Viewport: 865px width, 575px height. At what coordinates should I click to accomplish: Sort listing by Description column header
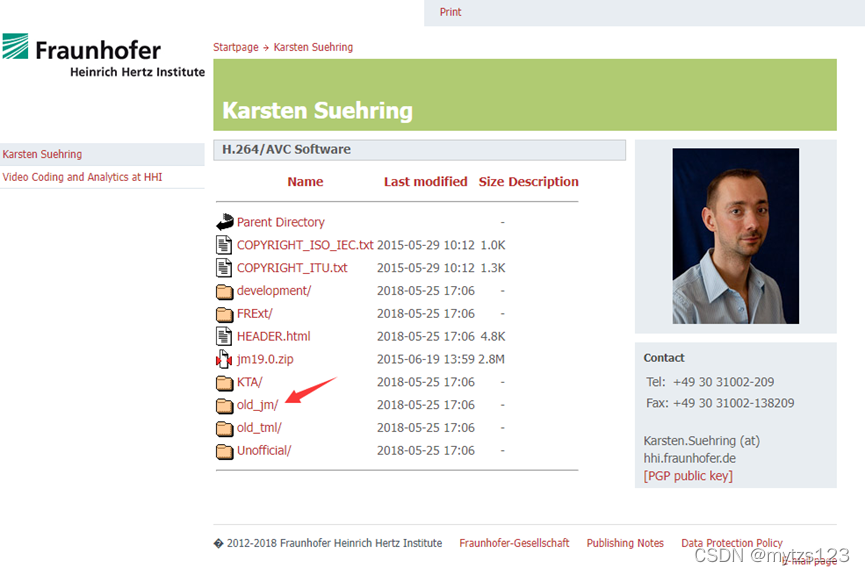tap(543, 182)
